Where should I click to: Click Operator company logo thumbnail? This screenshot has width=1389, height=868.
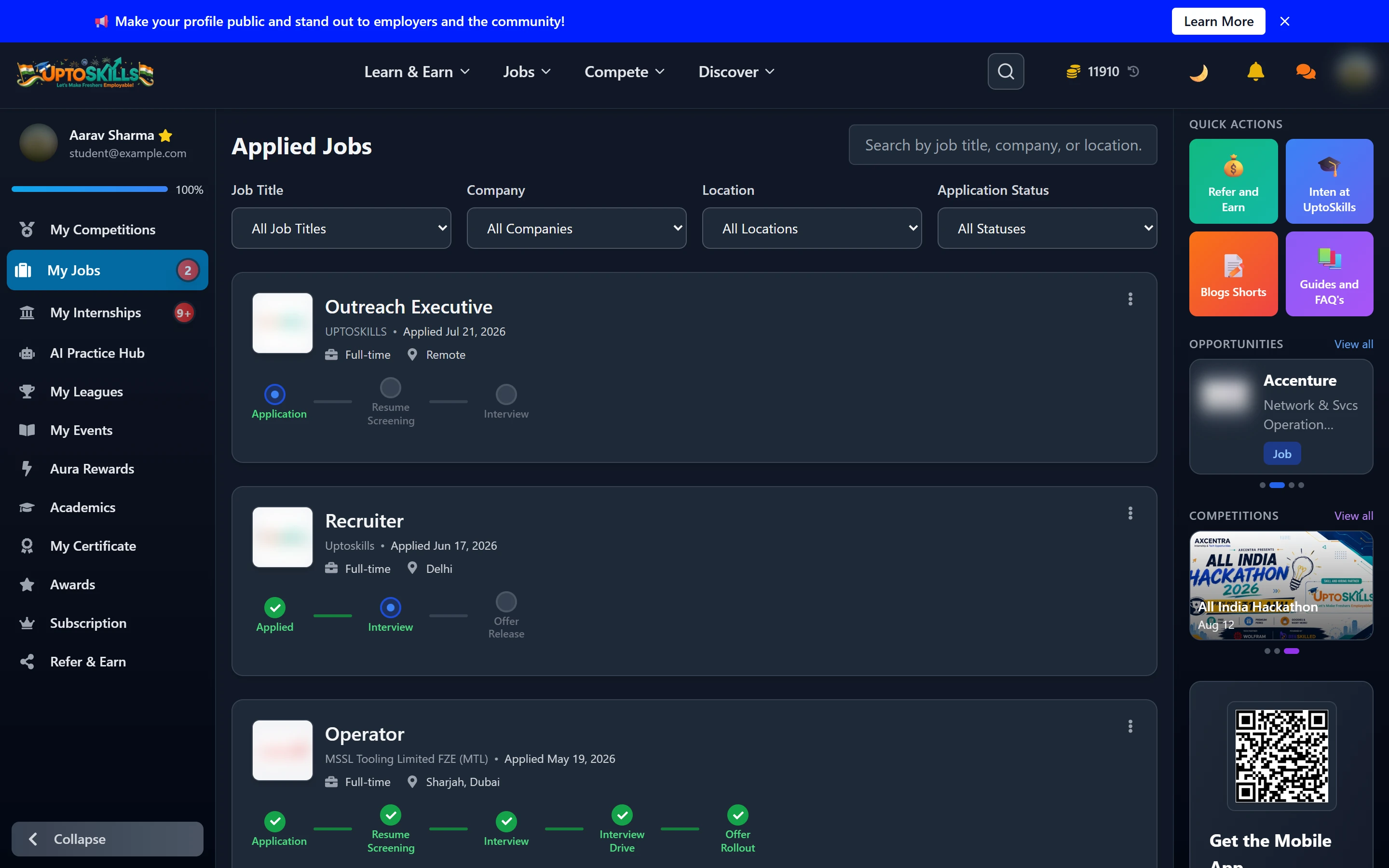[x=283, y=750]
